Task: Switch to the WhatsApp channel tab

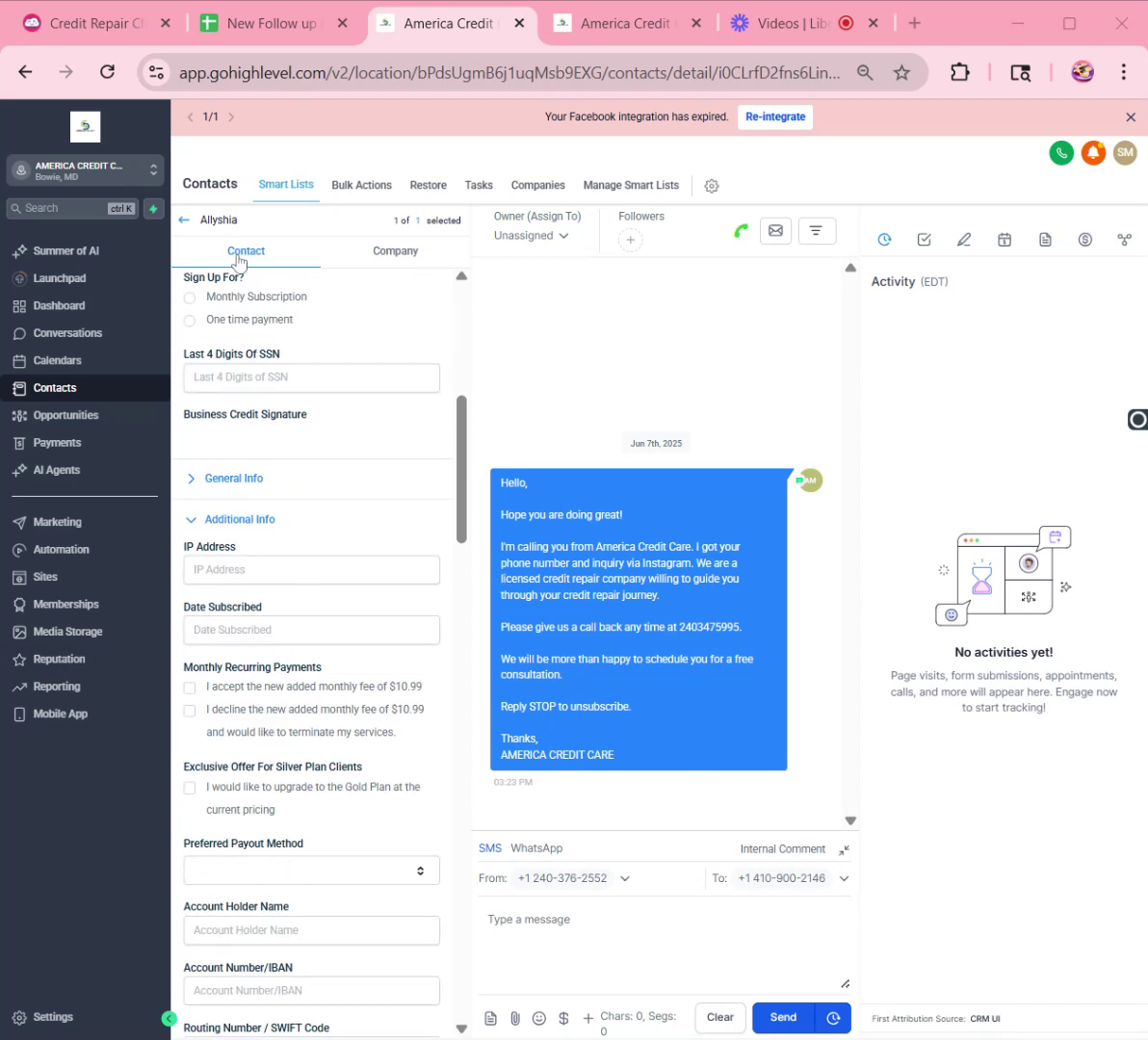Action: 536,848
